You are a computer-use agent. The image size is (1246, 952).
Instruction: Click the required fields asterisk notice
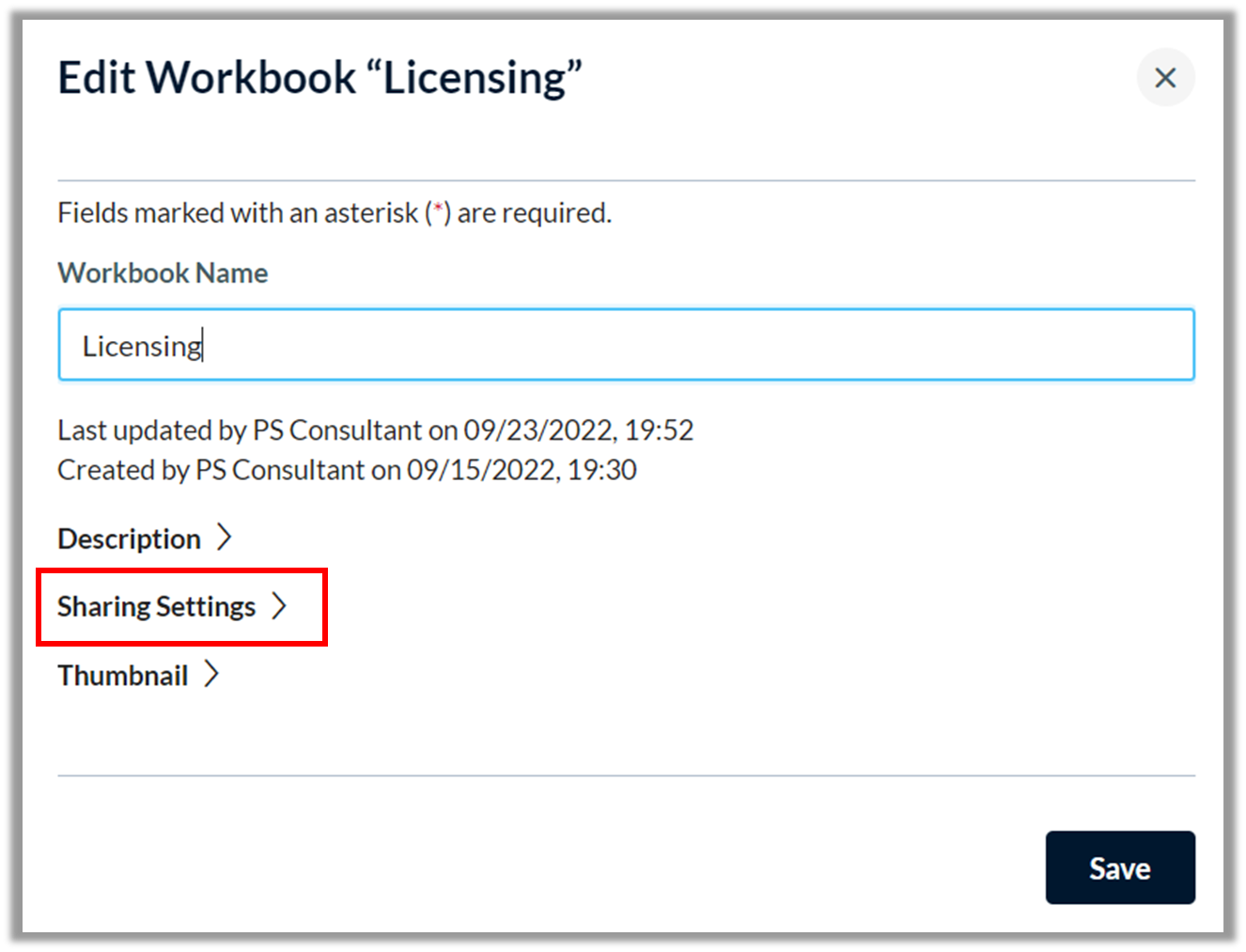335,212
